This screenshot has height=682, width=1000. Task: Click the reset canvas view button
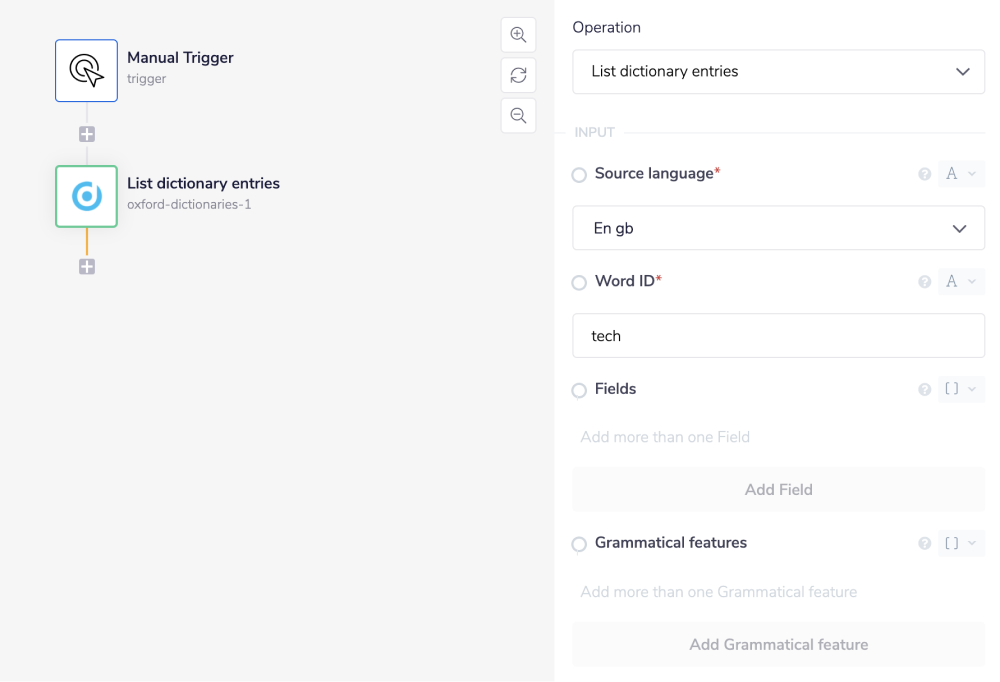click(x=518, y=75)
